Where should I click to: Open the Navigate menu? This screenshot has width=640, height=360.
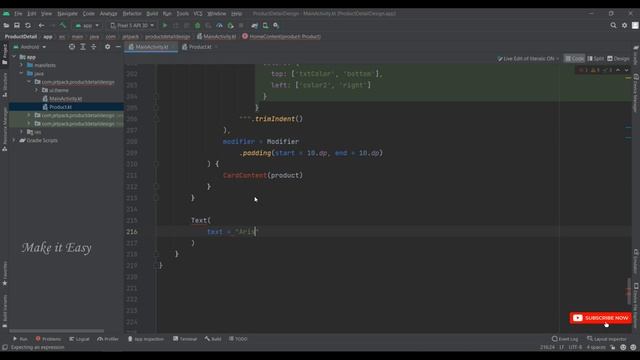[x=67, y=13]
